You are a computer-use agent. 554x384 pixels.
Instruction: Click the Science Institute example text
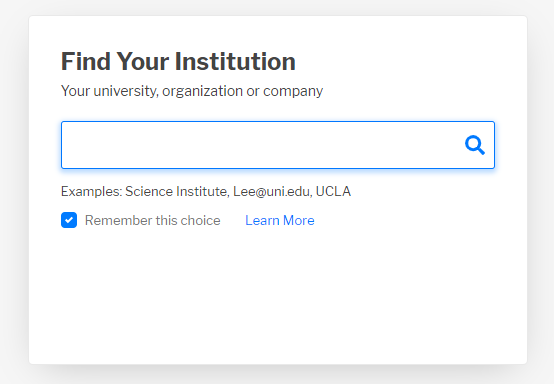tap(177, 191)
